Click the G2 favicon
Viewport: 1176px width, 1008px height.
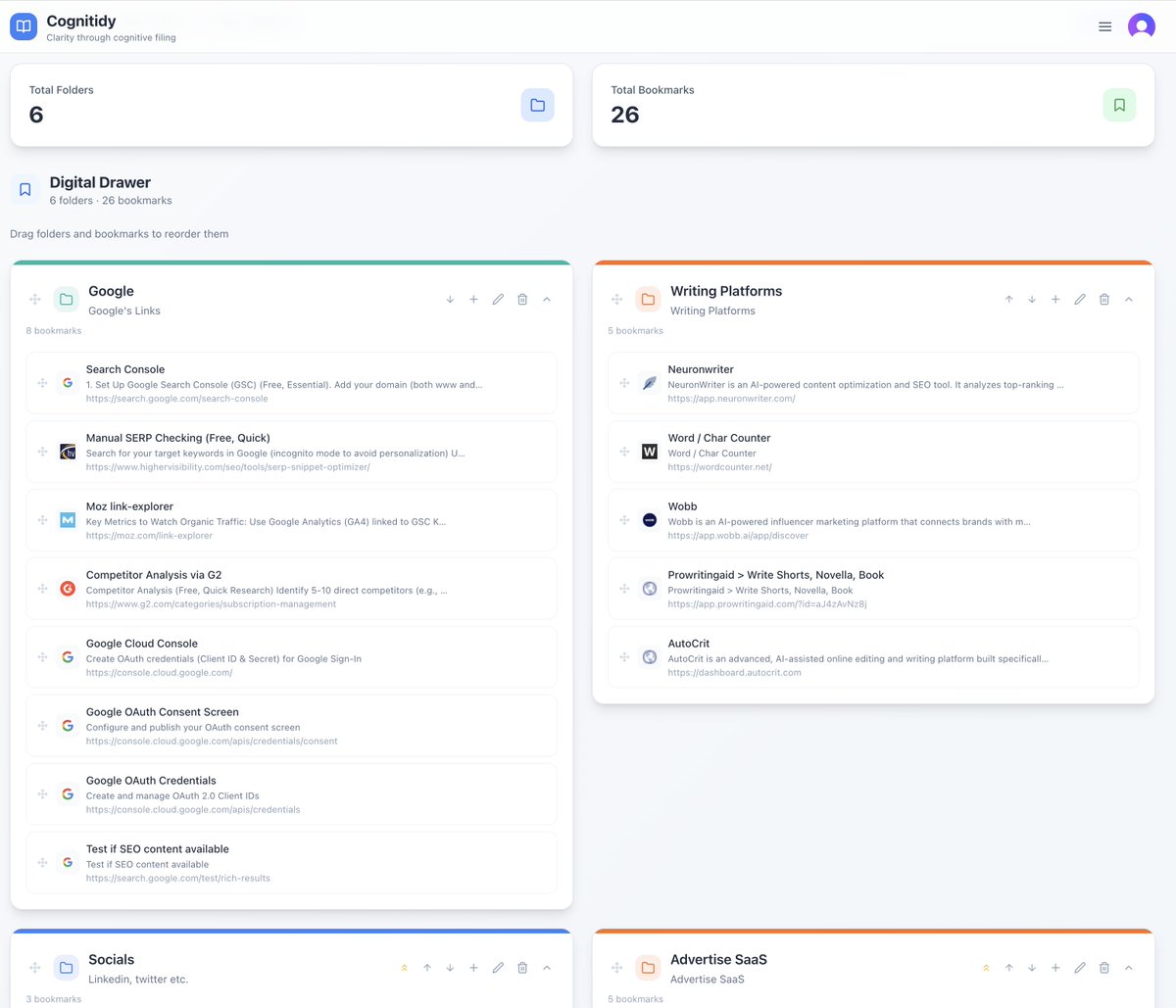tap(68, 589)
